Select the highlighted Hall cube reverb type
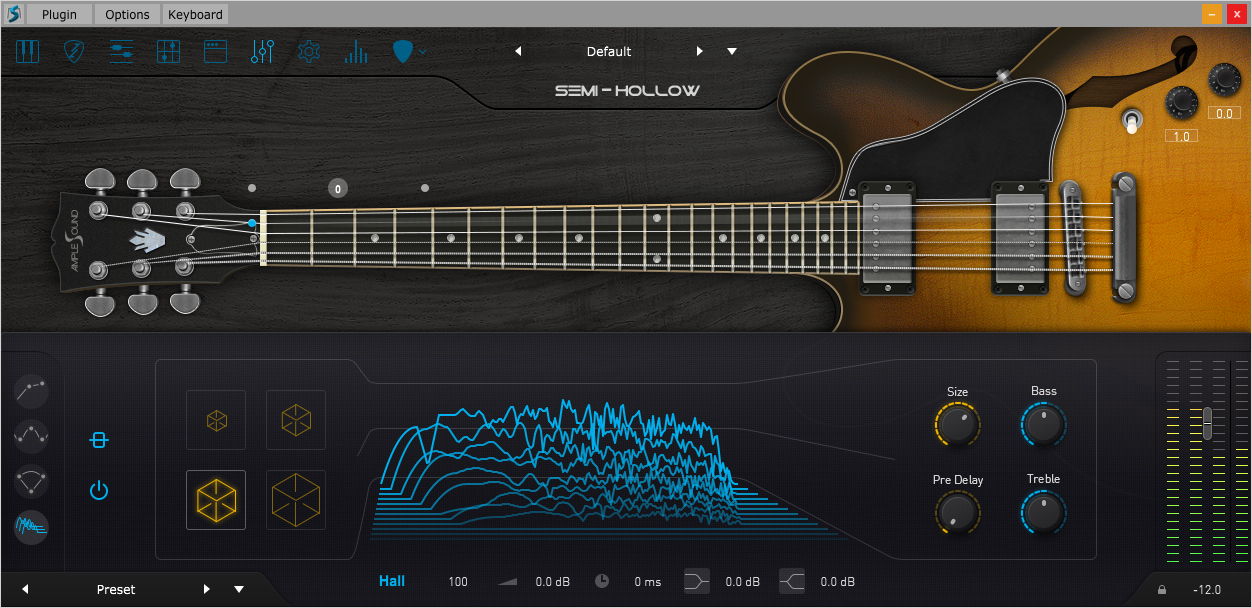 (x=216, y=499)
